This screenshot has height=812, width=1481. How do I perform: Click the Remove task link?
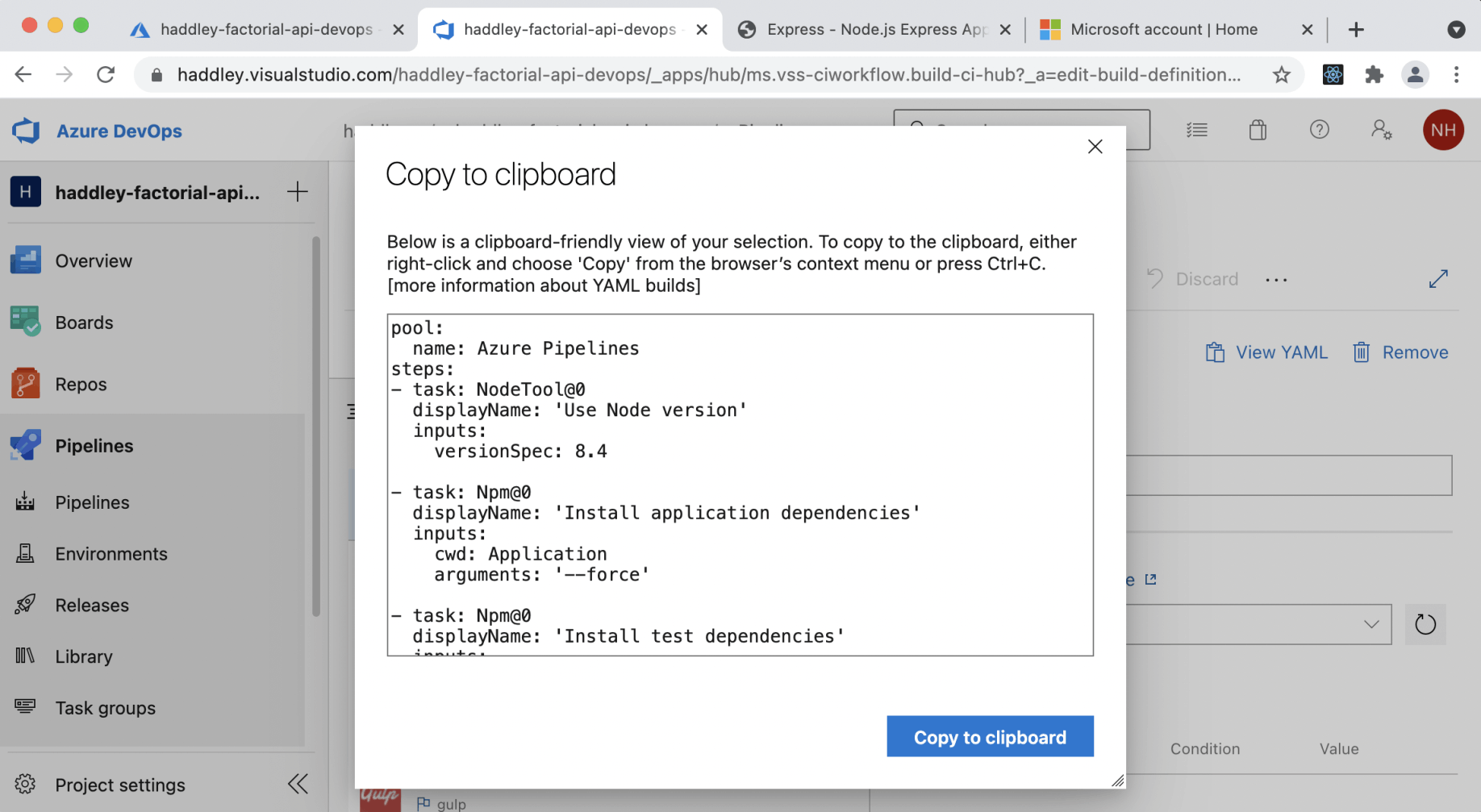click(1400, 352)
